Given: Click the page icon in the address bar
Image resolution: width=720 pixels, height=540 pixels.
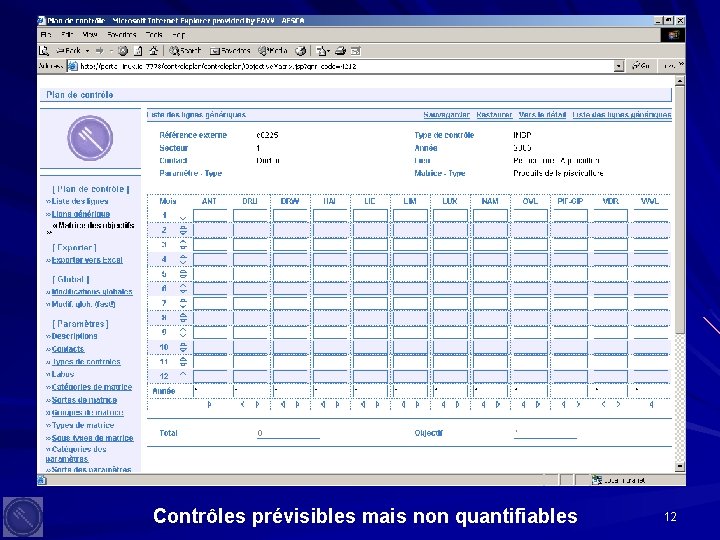Looking at the screenshot, I should (73, 66).
